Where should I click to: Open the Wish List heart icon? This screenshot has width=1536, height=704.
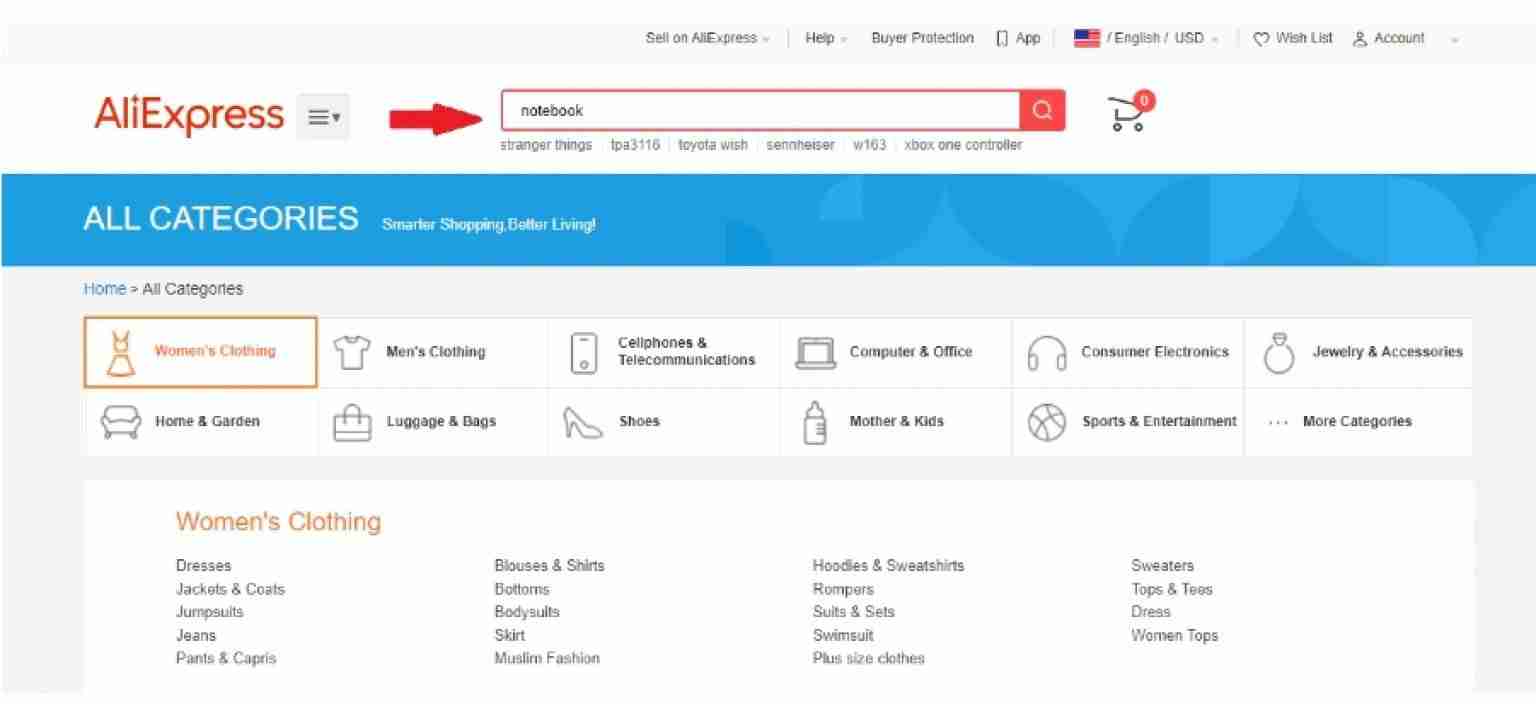(1261, 38)
